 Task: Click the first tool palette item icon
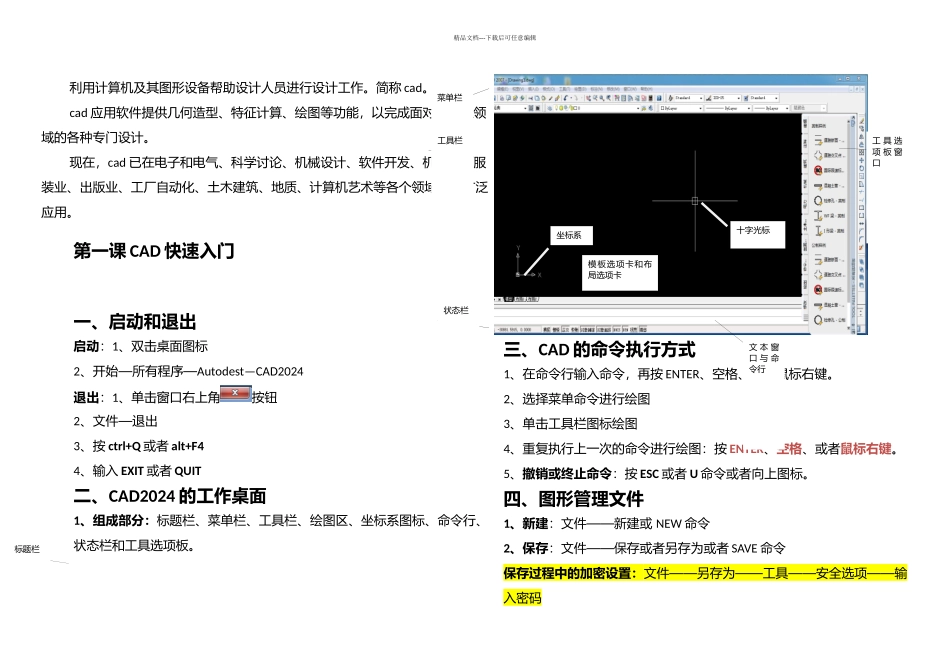[x=818, y=141]
